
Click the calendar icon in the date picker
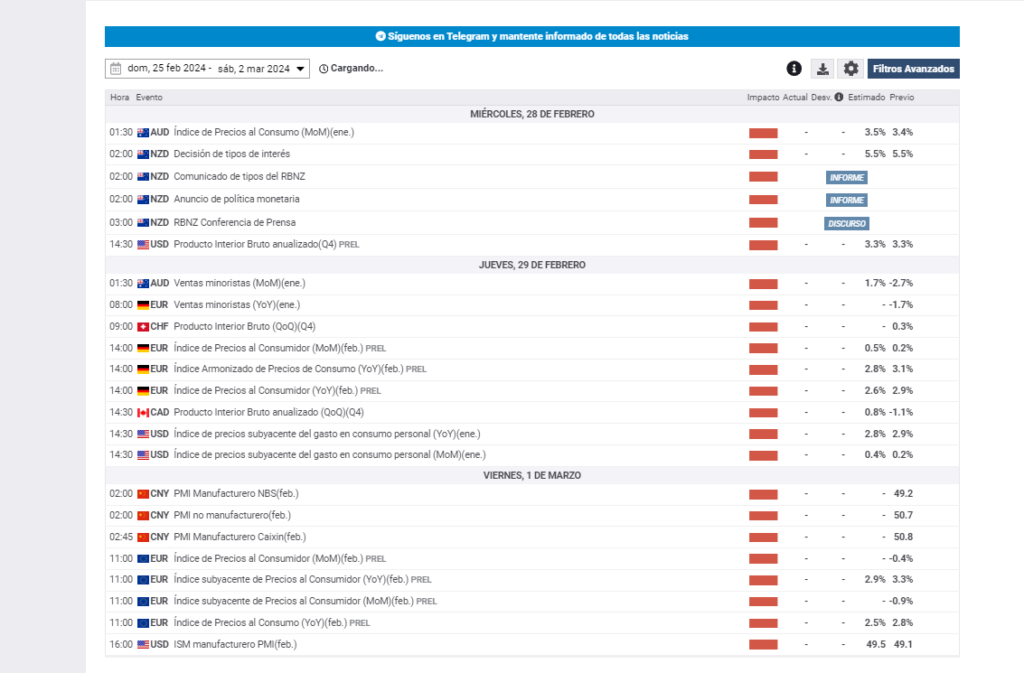(116, 69)
